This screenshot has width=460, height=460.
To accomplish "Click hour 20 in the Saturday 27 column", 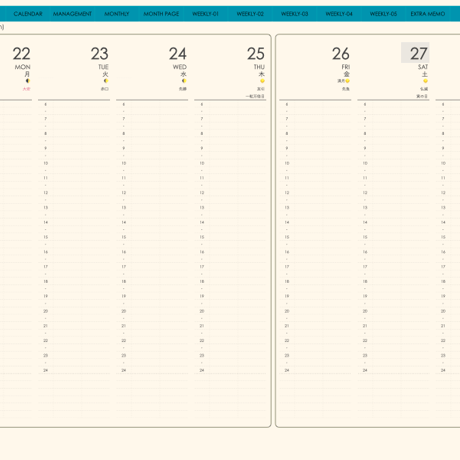I will coord(365,311).
